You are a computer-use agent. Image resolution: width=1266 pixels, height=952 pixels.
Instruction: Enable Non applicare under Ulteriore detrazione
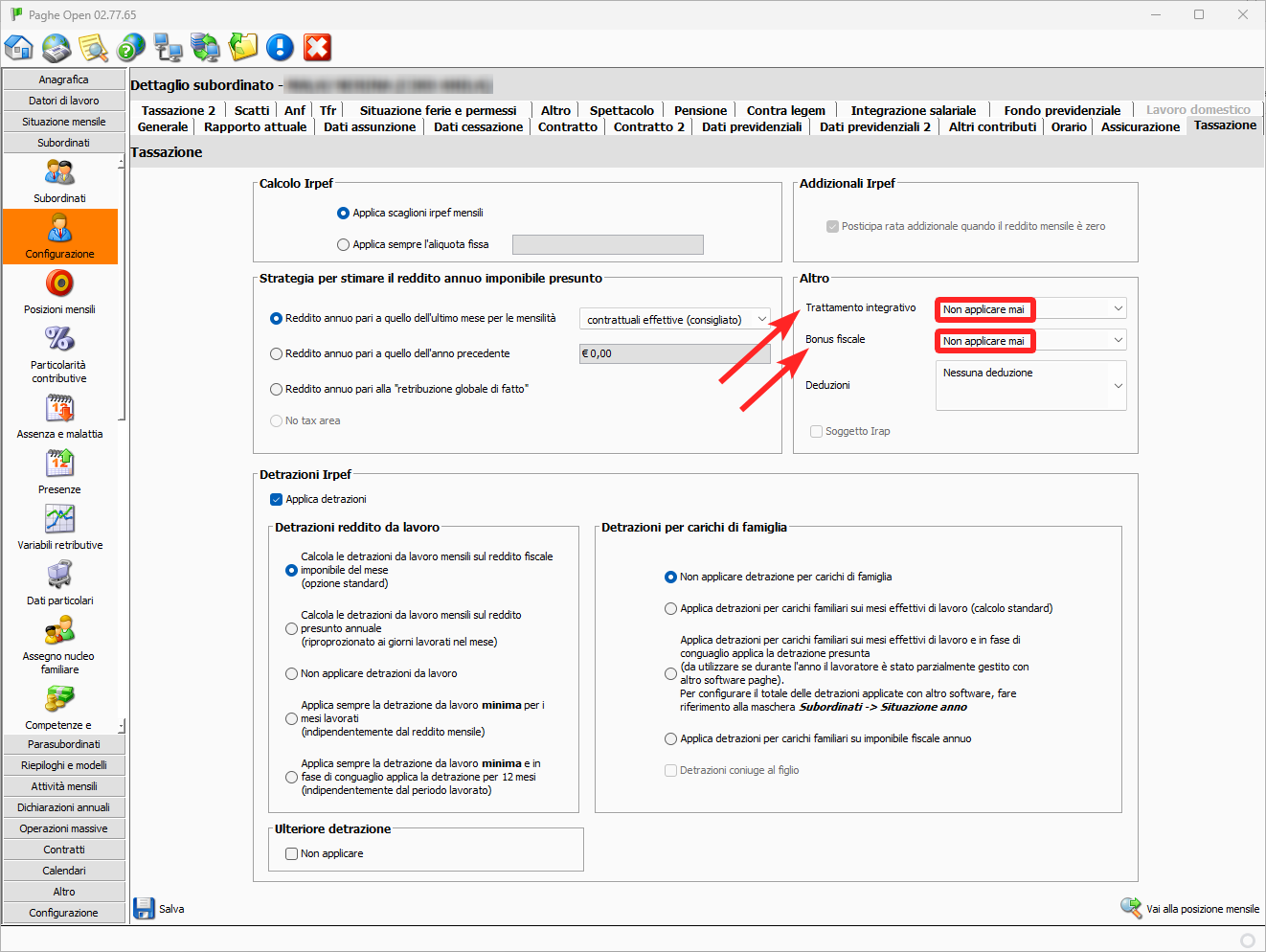(292, 853)
